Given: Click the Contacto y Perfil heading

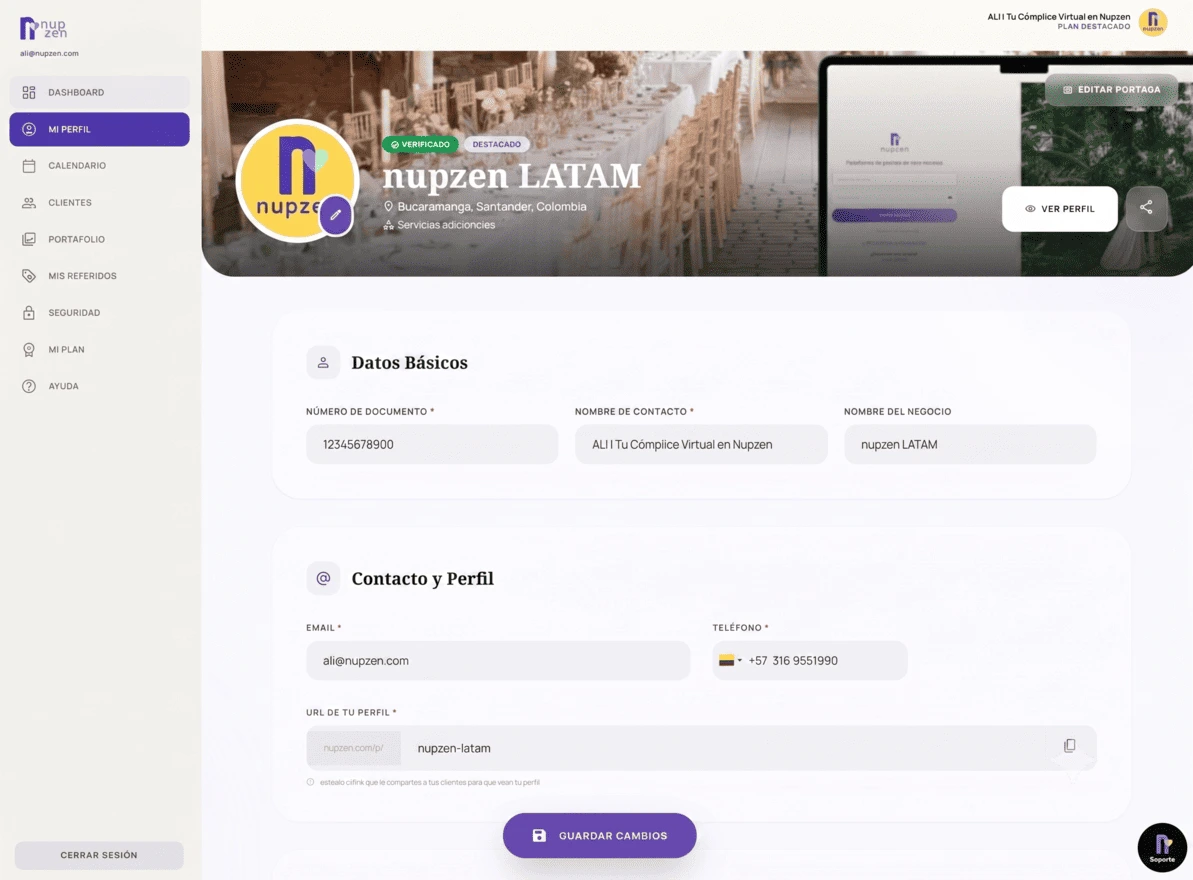Looking at the screenshot, I should [x=422, y=579].
